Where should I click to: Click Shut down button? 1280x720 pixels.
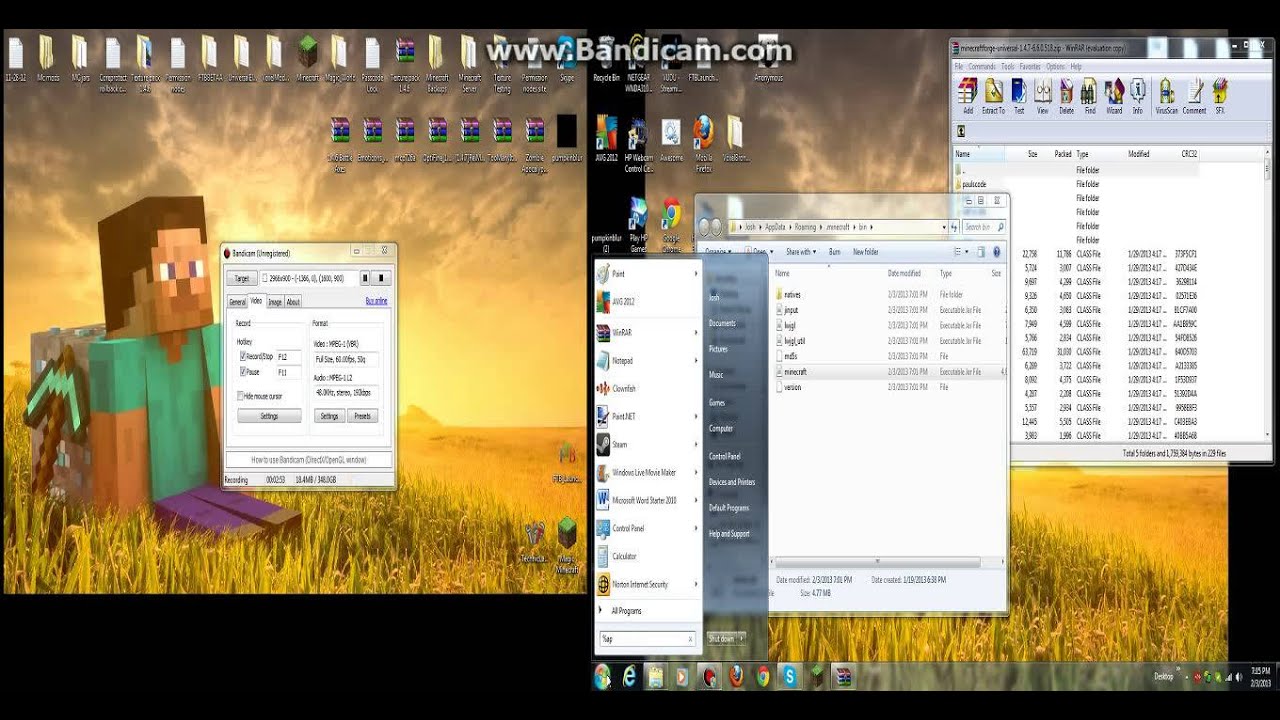(x=722, y=638)
